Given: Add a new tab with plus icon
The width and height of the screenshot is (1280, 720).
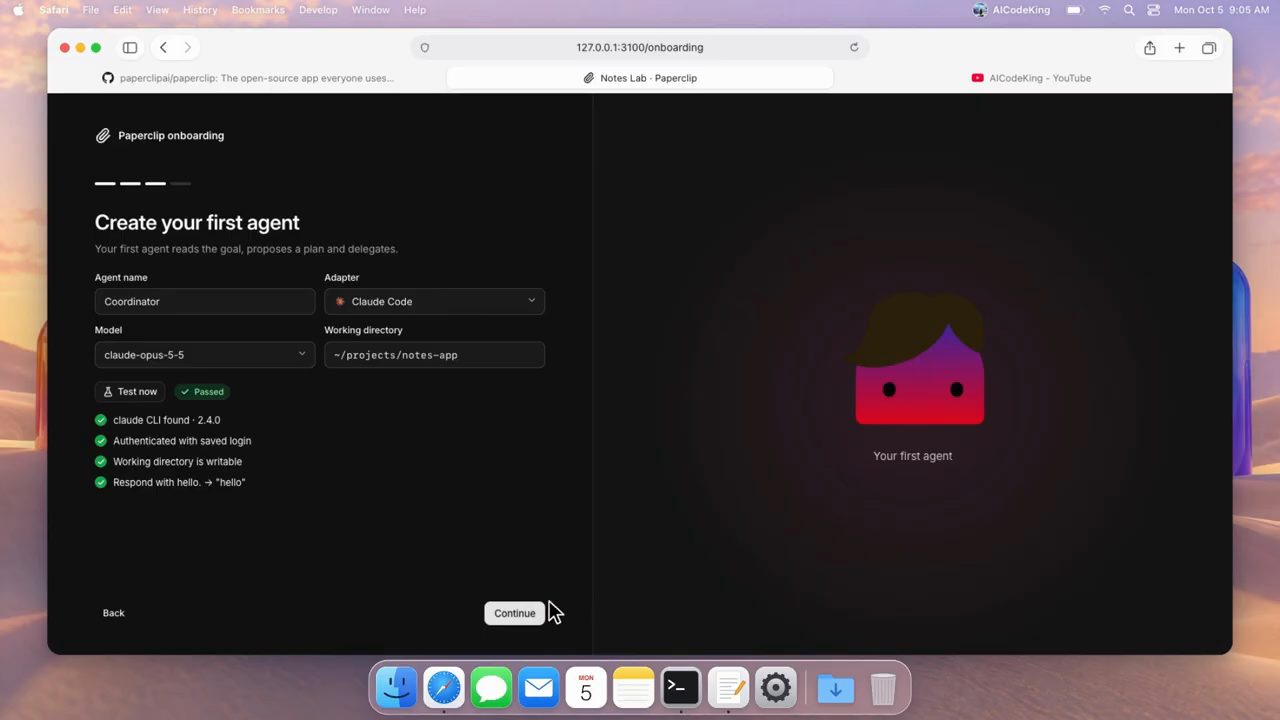Looking at the screenshot, I should 1179,47.
